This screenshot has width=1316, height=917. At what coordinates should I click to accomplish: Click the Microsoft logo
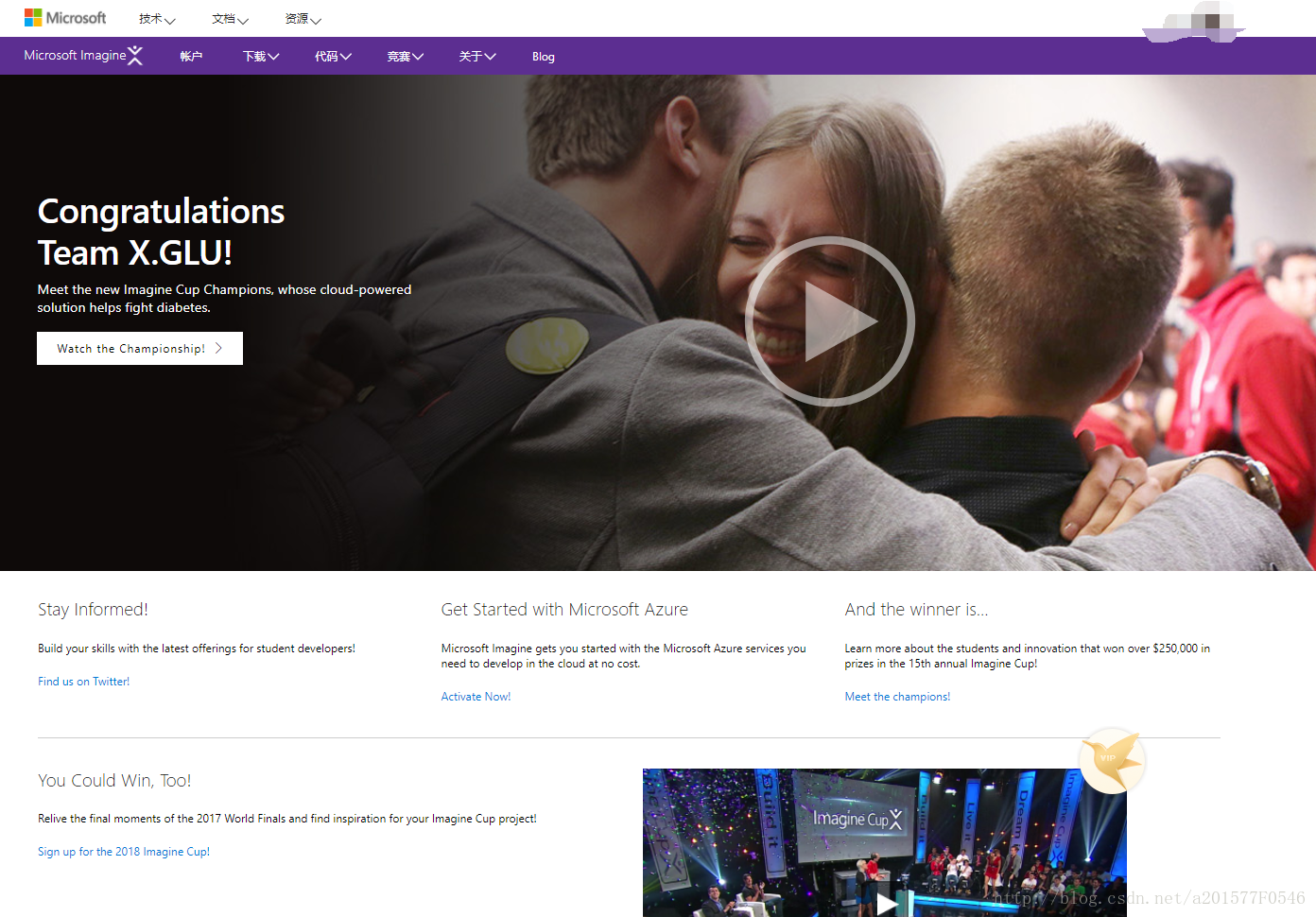pos(65,18)
